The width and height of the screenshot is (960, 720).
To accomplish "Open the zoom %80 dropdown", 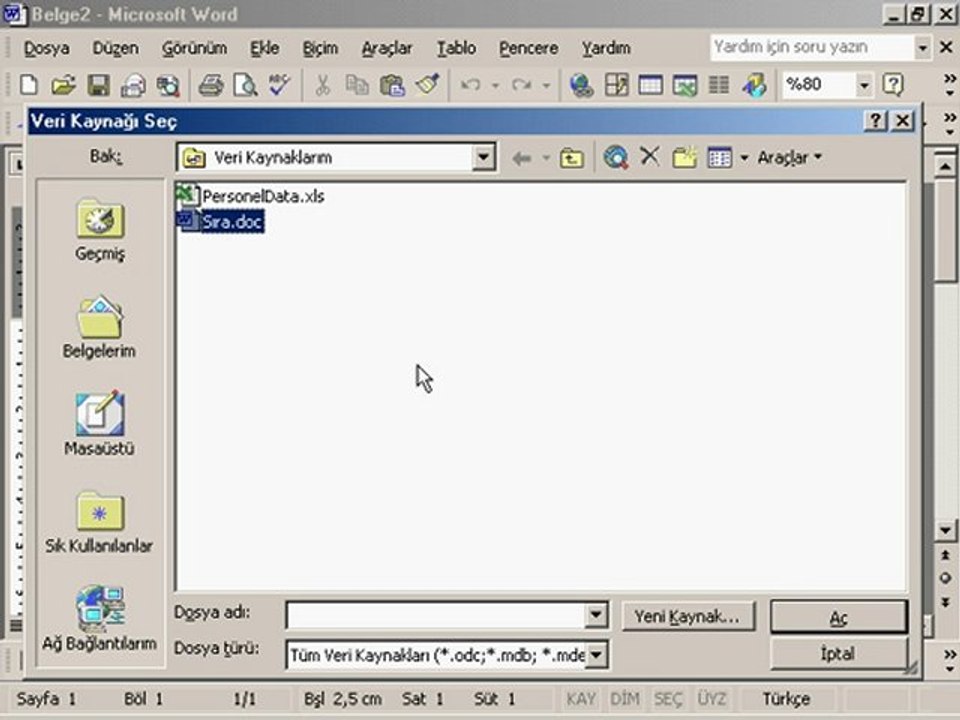I will pos(863,84).
